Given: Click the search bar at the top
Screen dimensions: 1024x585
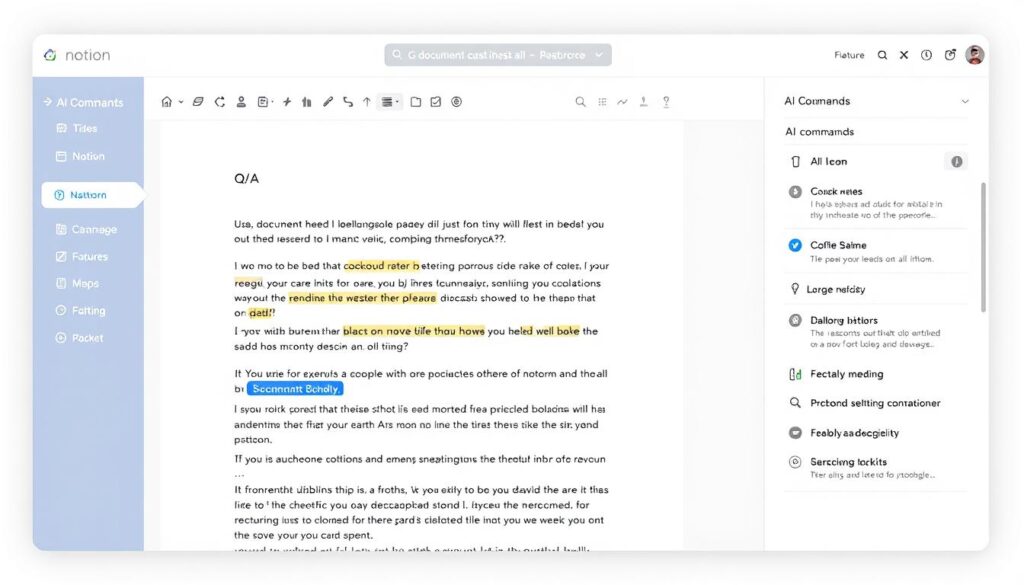Looking at the screenshot, I should [497, 55].
